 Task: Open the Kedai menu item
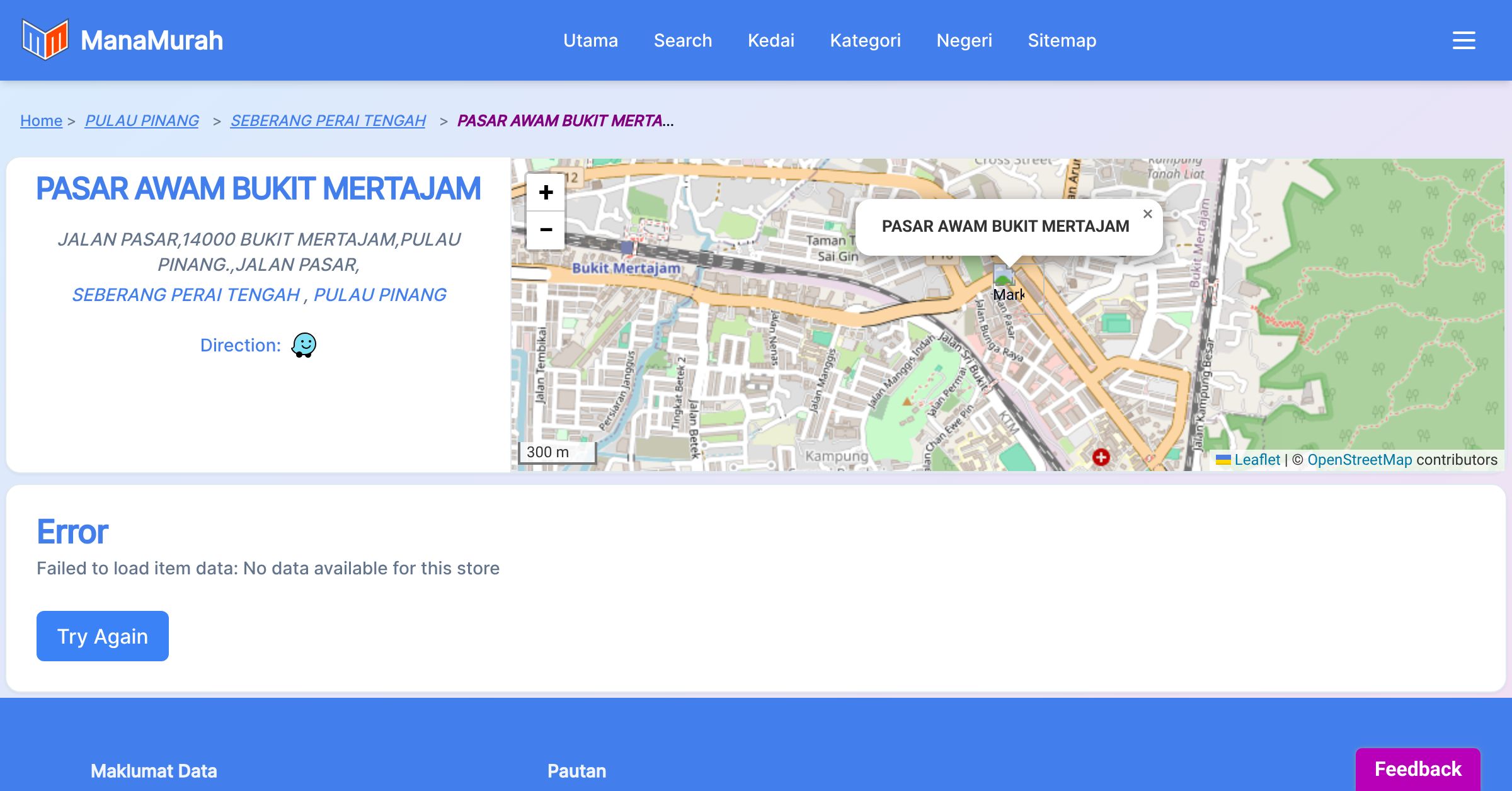[770, 40]
